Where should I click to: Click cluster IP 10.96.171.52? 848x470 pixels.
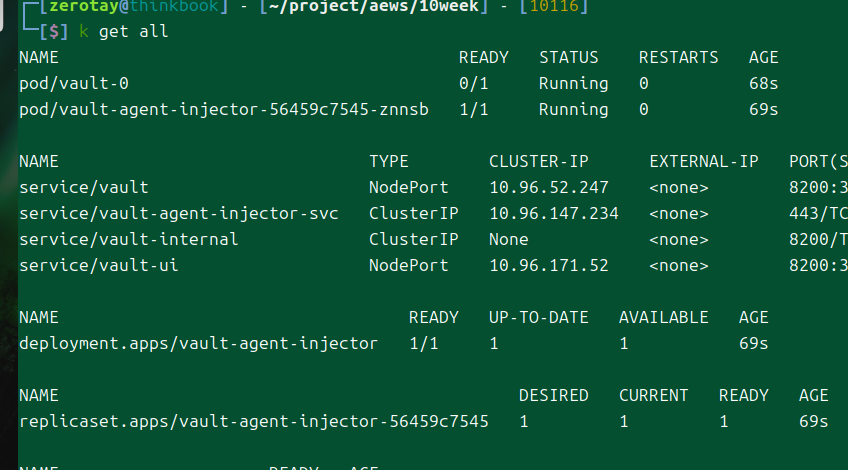549,265
